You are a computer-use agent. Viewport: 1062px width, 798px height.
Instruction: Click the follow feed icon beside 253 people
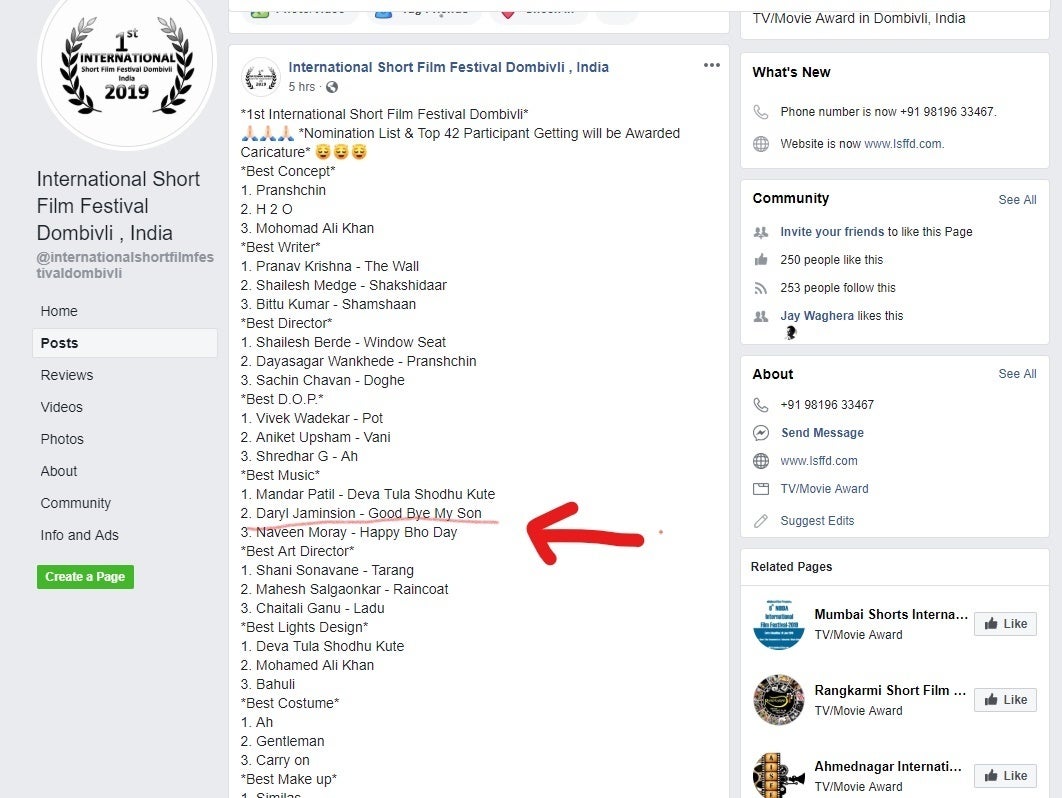point(761,288)
